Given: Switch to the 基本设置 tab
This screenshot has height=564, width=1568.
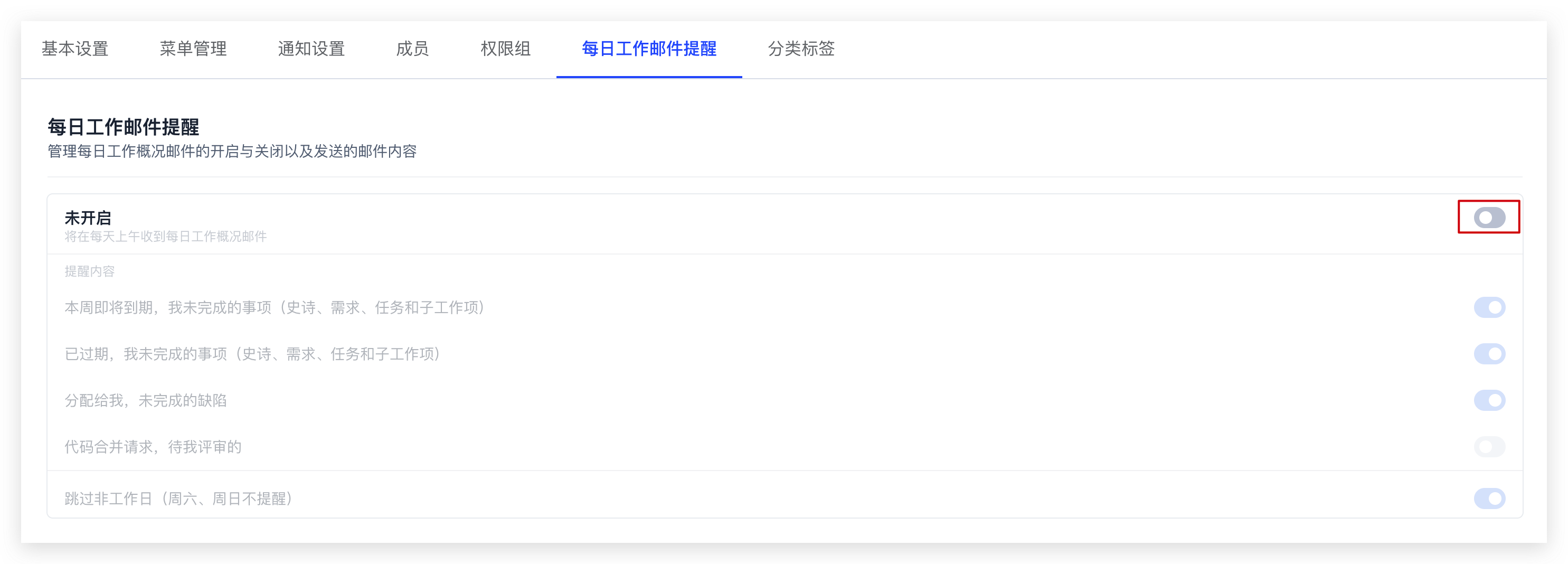Looking at the screenshot, I should pyautogui.click(x=75, y=49).
